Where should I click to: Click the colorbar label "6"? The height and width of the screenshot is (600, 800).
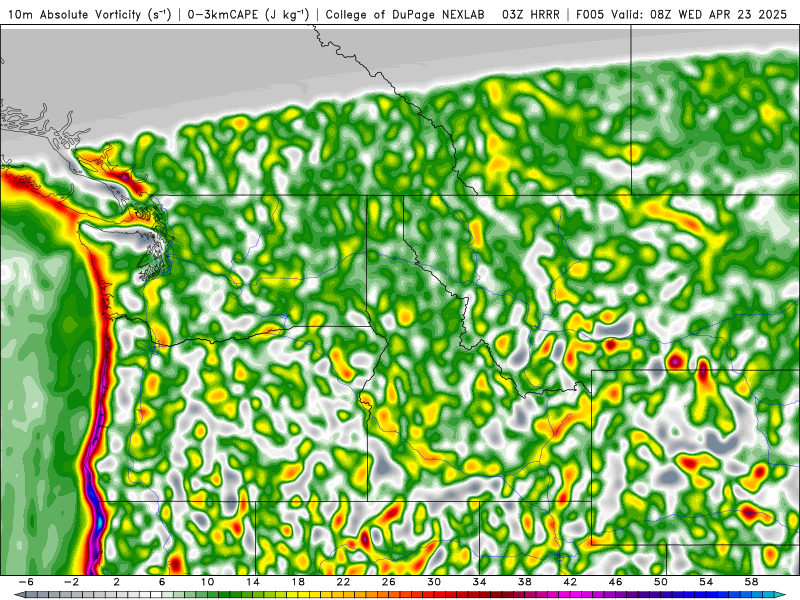coord(162,581)
